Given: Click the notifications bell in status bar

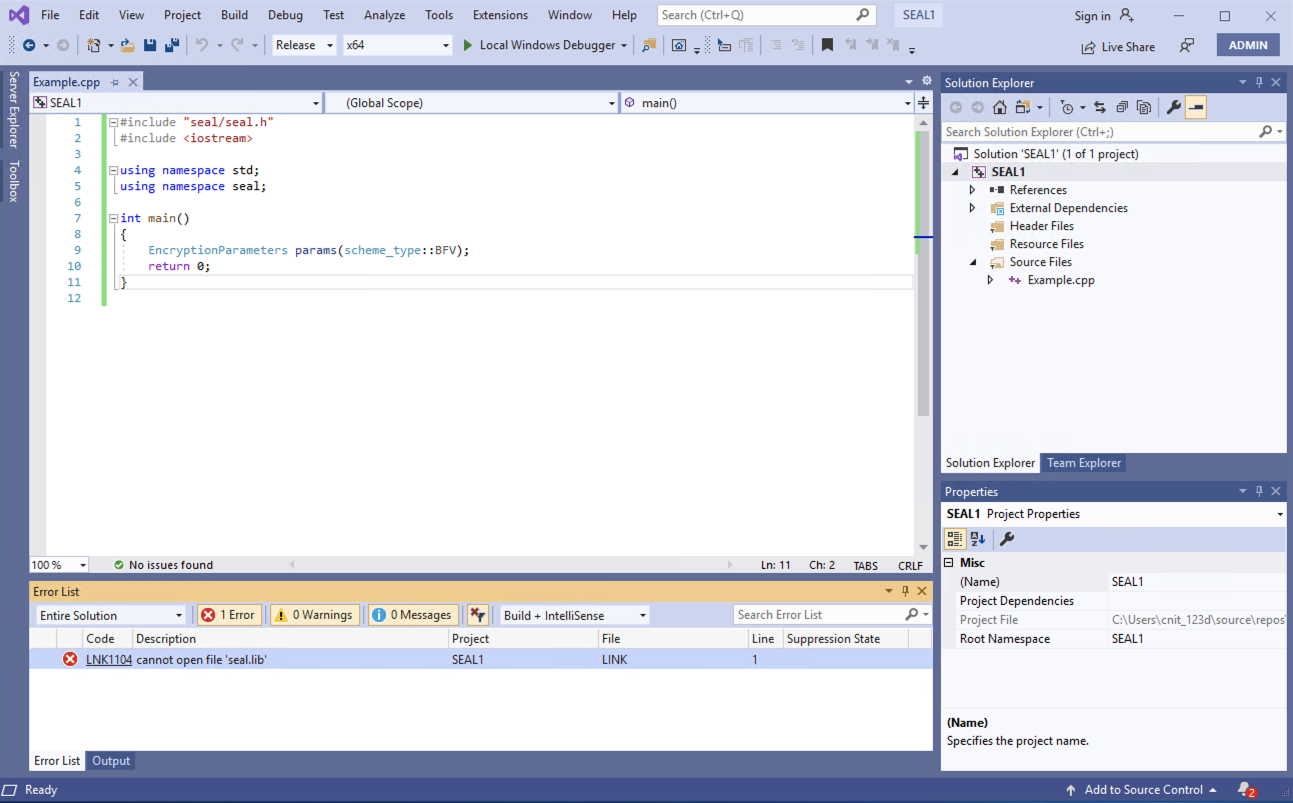Looking at the screenshot, I should 1244,790.
